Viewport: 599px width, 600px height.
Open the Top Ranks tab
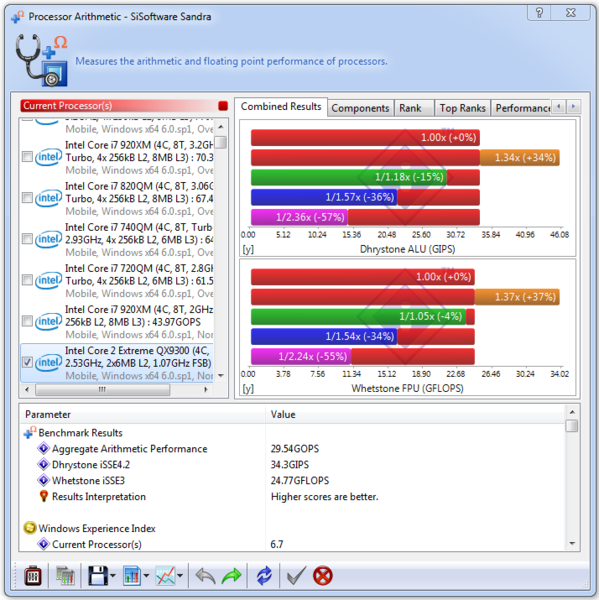pyautogui.click(x=462, y=108)
